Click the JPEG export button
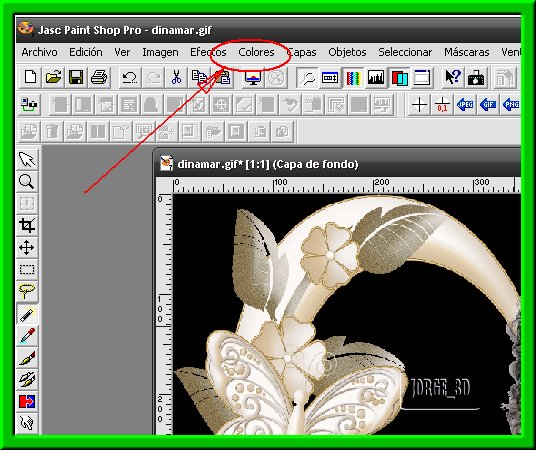The width and height of the screenshot is (536, 450). click(465, 104)
